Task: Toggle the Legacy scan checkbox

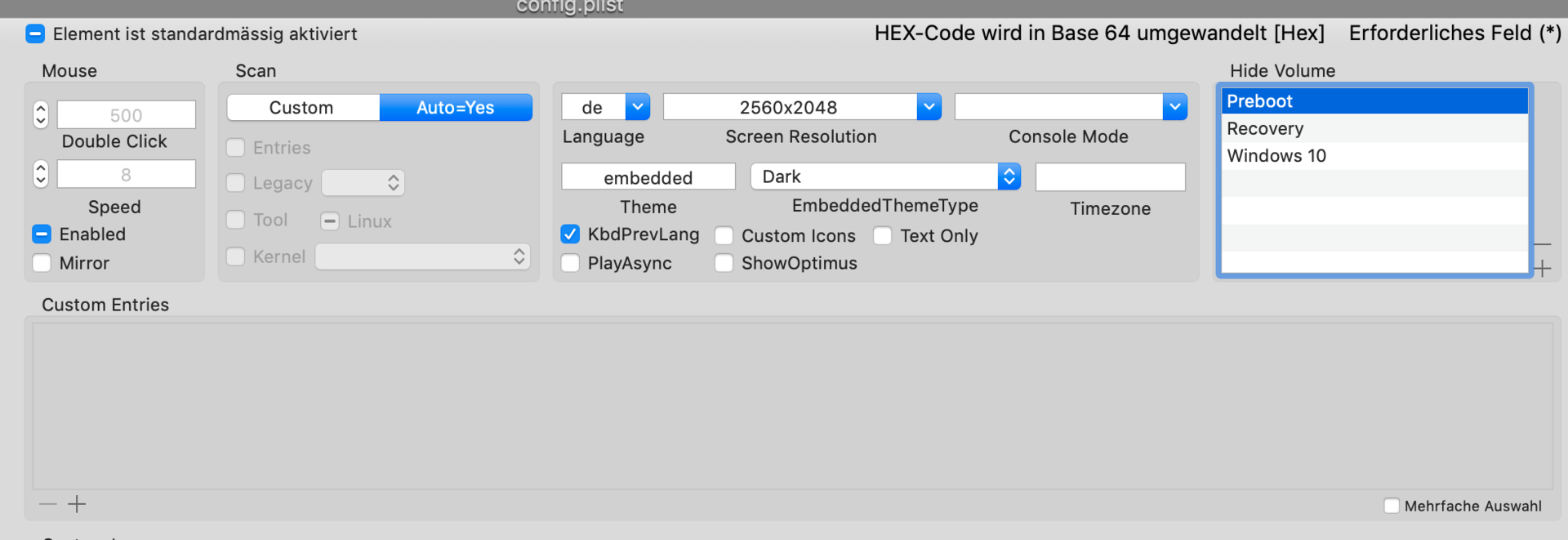Action: coord(235,183)
